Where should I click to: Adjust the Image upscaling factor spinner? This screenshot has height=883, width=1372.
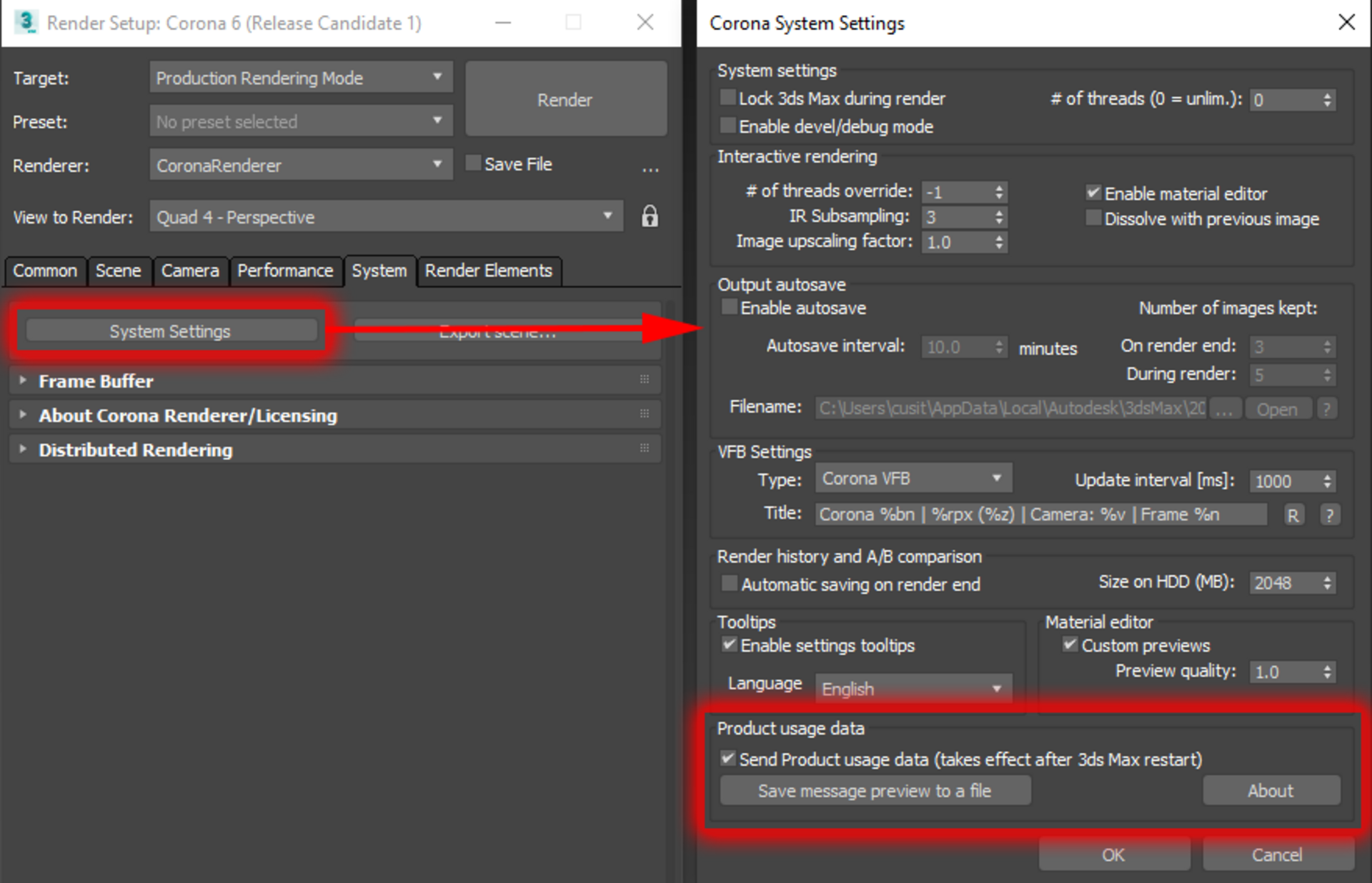point(999,241)
